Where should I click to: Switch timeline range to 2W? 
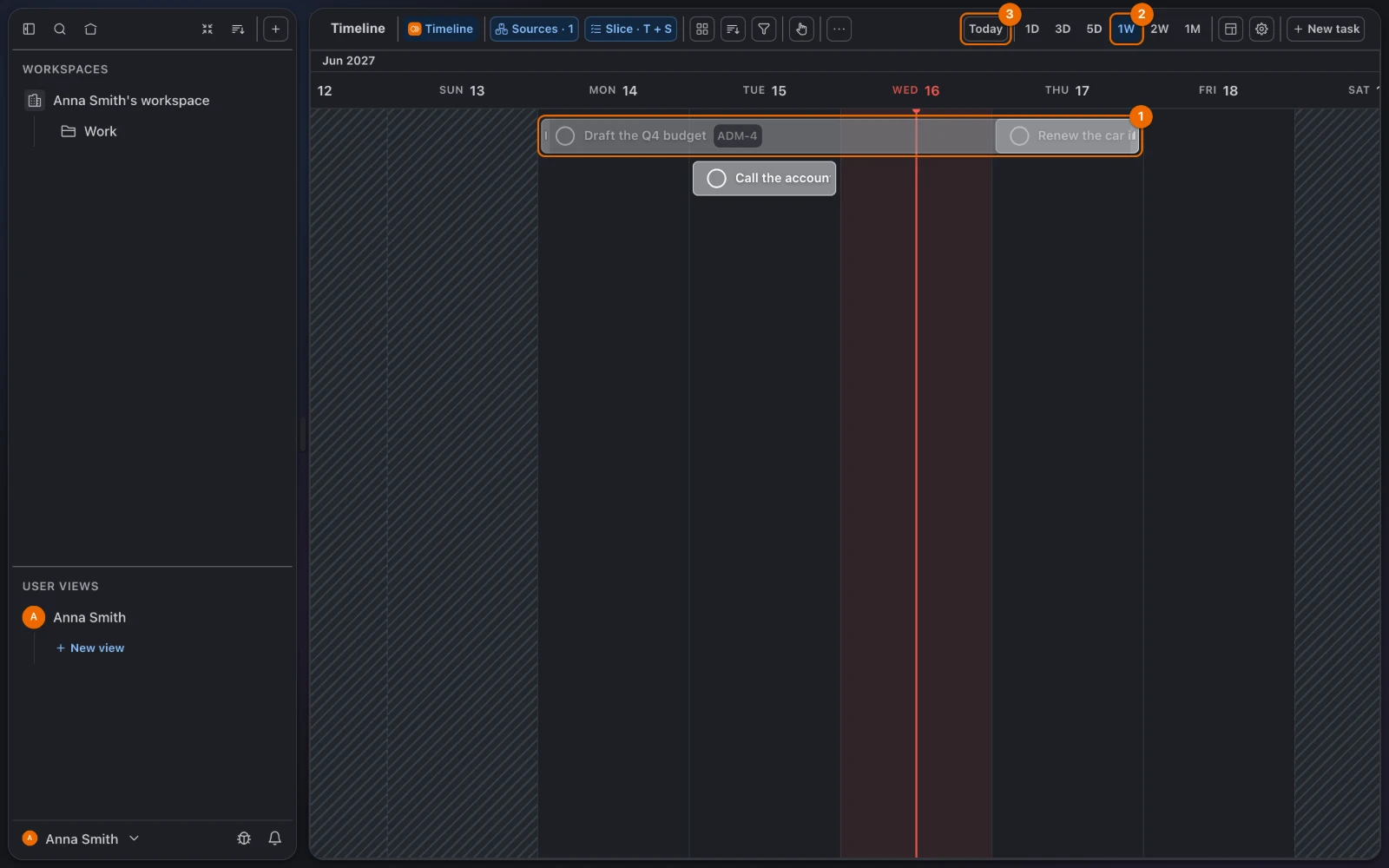[x=1160, y=29]
